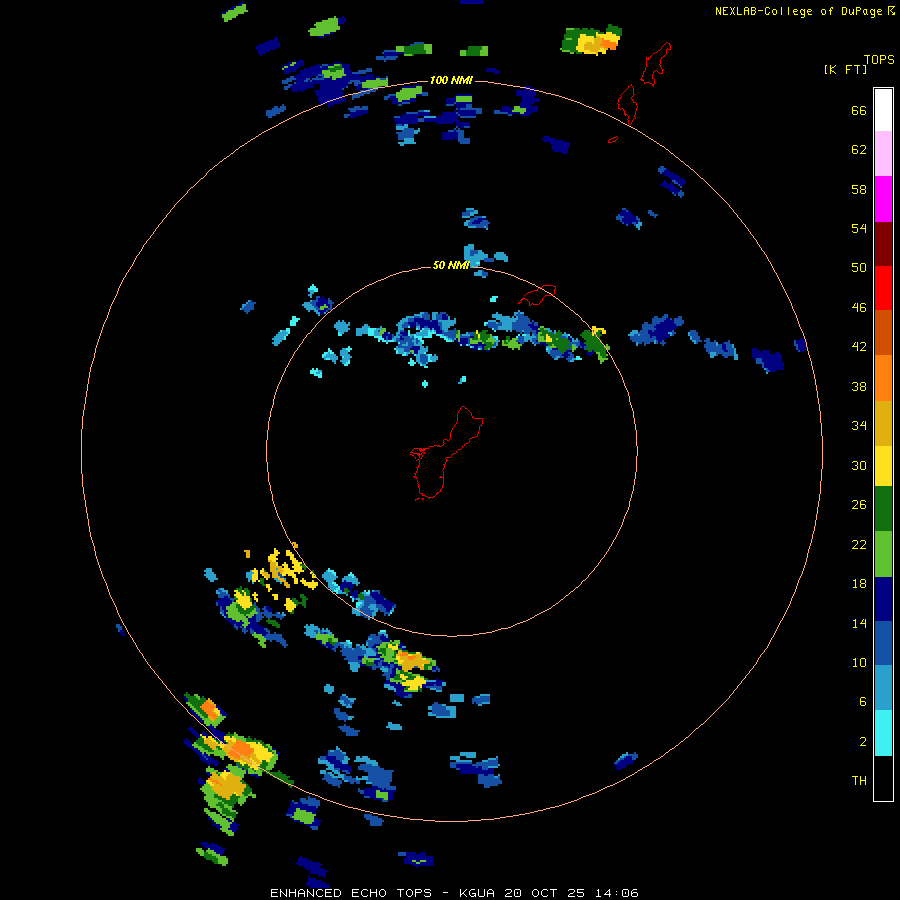Click the white swatch on the tops scale
The height and width of the screenshot is (900, 900).
pos(883,110)
